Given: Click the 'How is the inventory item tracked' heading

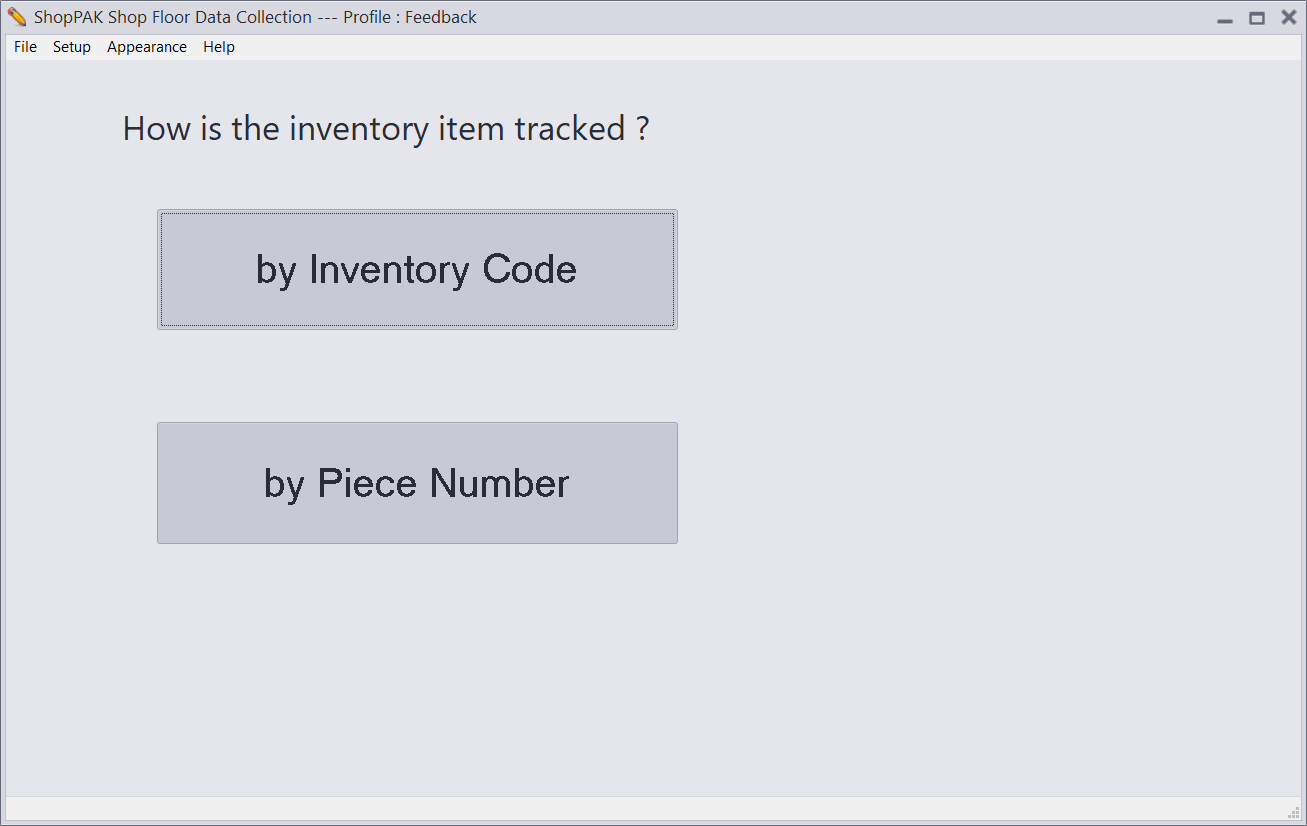Looking at the screenshot, I should point(386,129).
